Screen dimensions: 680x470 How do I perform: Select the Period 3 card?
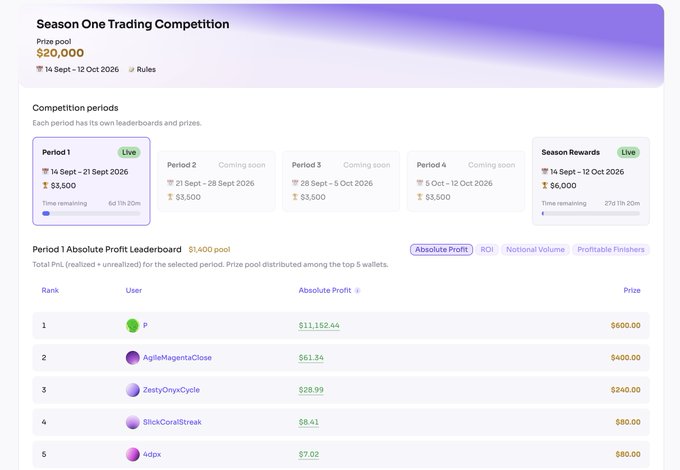341,181
